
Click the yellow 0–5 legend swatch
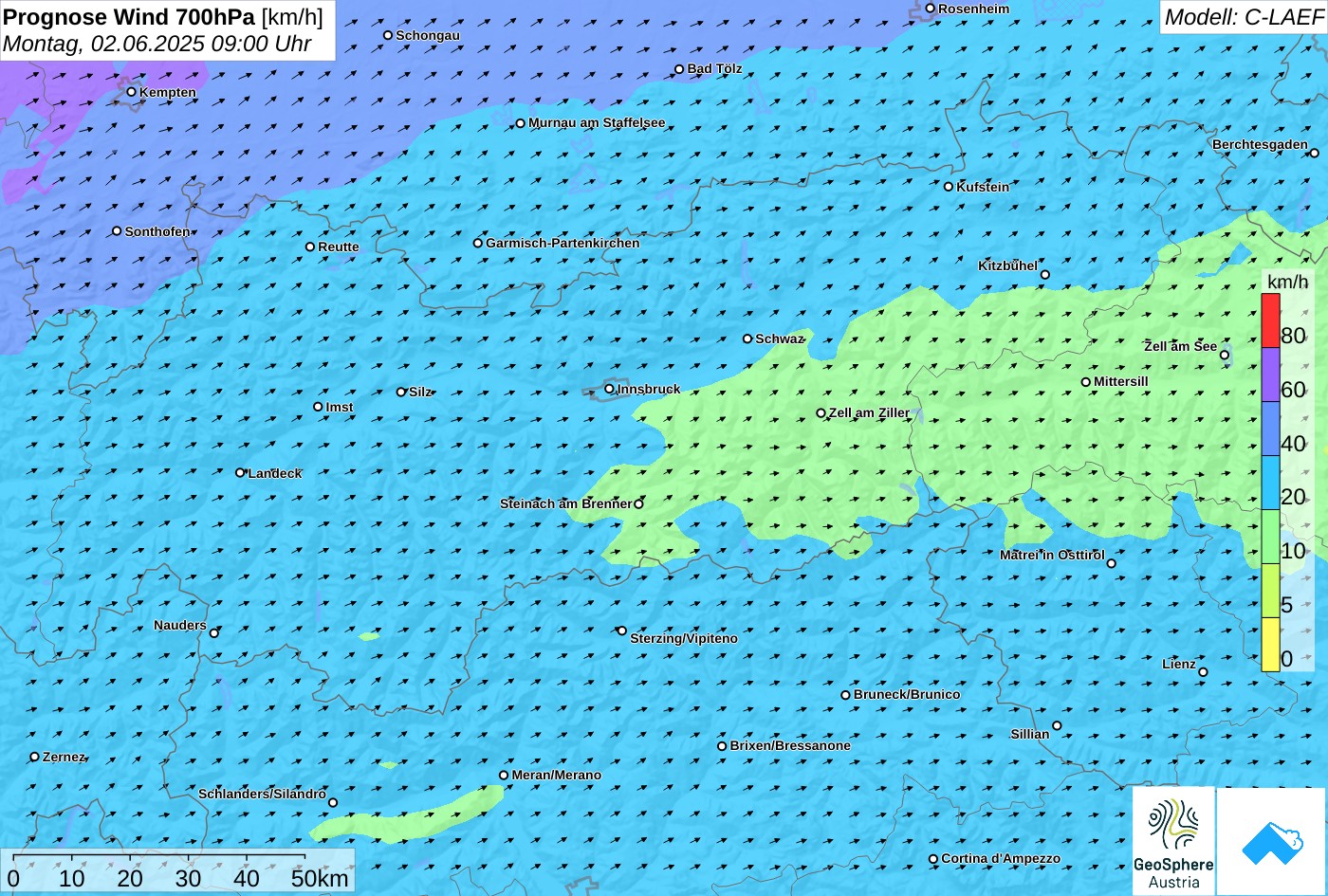tap(1270, 645)
